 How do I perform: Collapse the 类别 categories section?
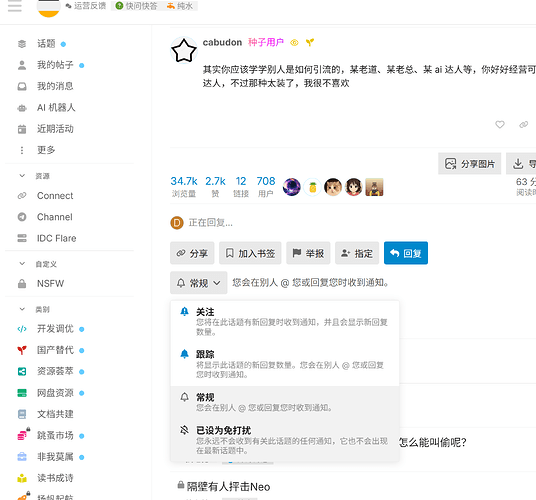[x=22, y=309]
